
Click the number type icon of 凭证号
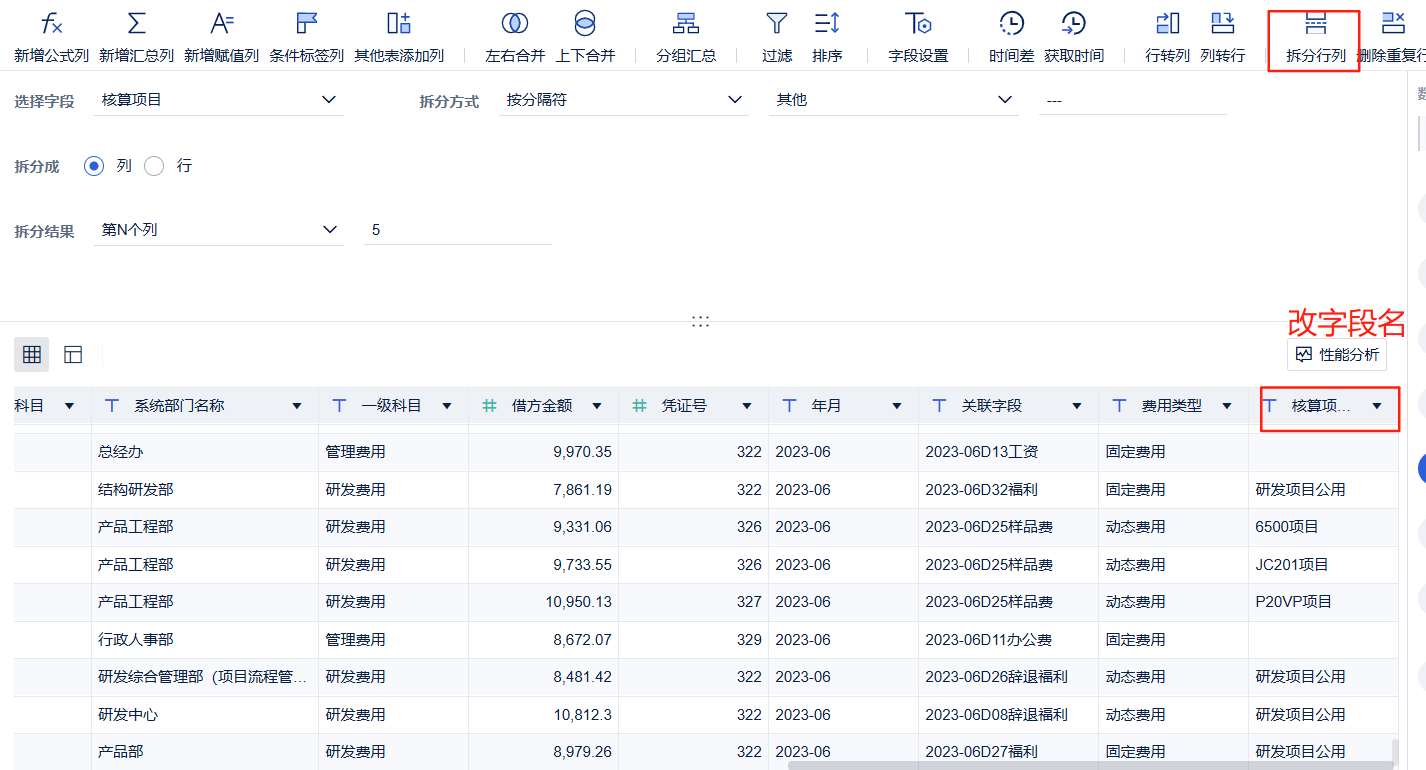639,406
